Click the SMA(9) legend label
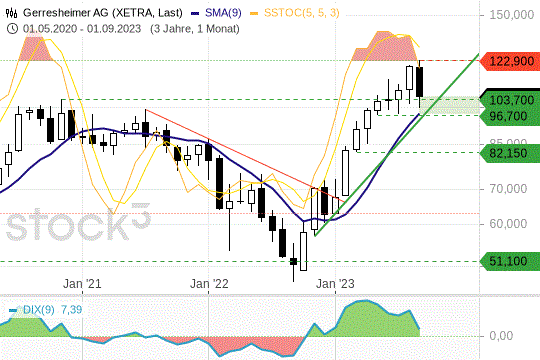The width and height of the screenshot is (540, 360). click(223, 13)
